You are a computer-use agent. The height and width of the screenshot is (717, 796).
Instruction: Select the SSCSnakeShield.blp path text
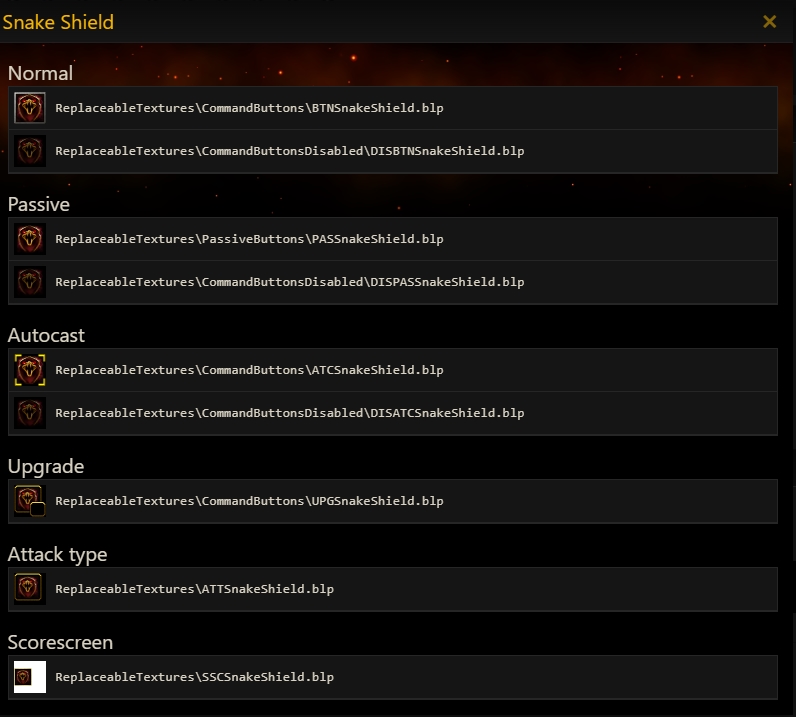[x=194, y=678]
